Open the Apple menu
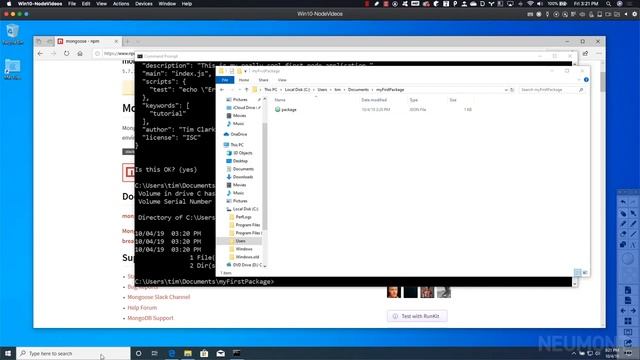 [x=9, y=4]
